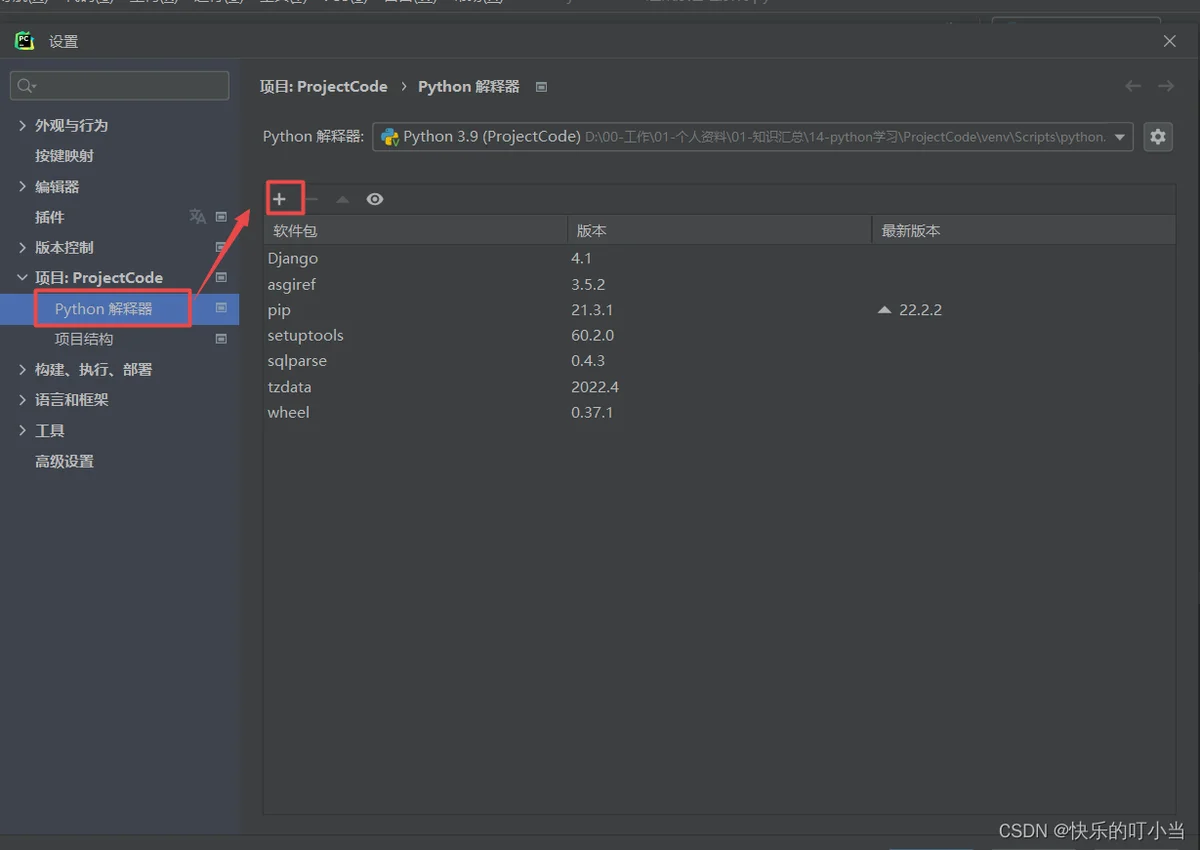Click the add package plus icon
This screenshot has width=1200, height=850.
coord(279,199)
